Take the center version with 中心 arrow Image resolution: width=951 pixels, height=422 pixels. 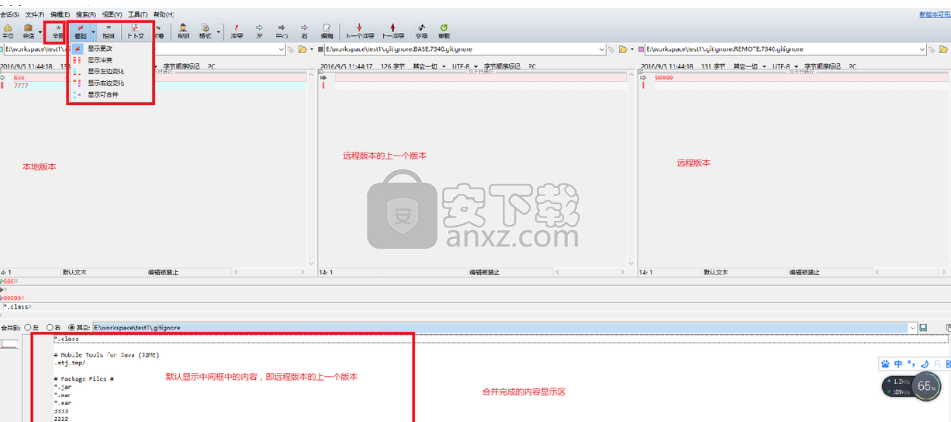click(x=281, y=32)
